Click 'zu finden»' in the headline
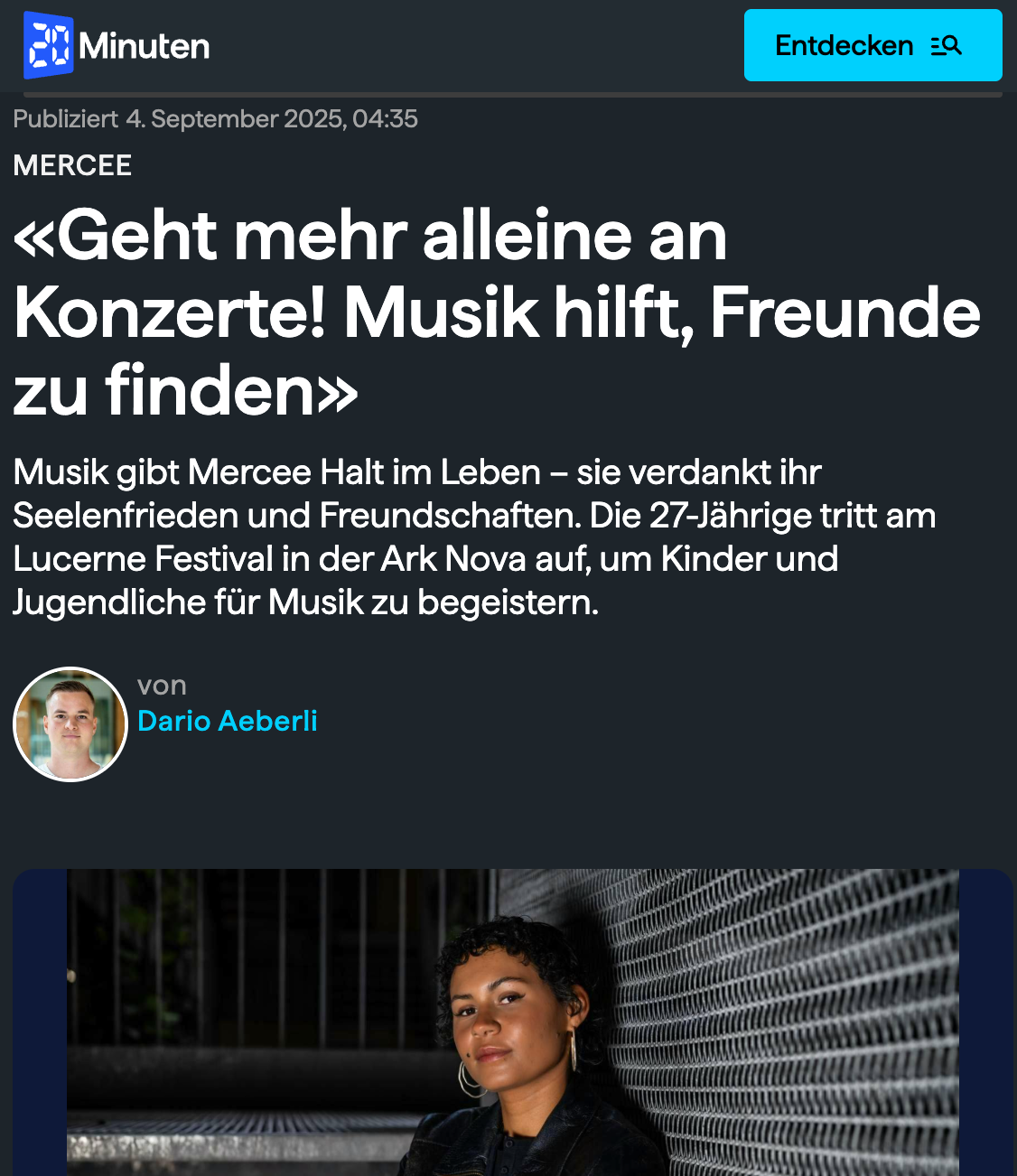Screen dimensions: 1017x1176 click(x=186, y=390)
